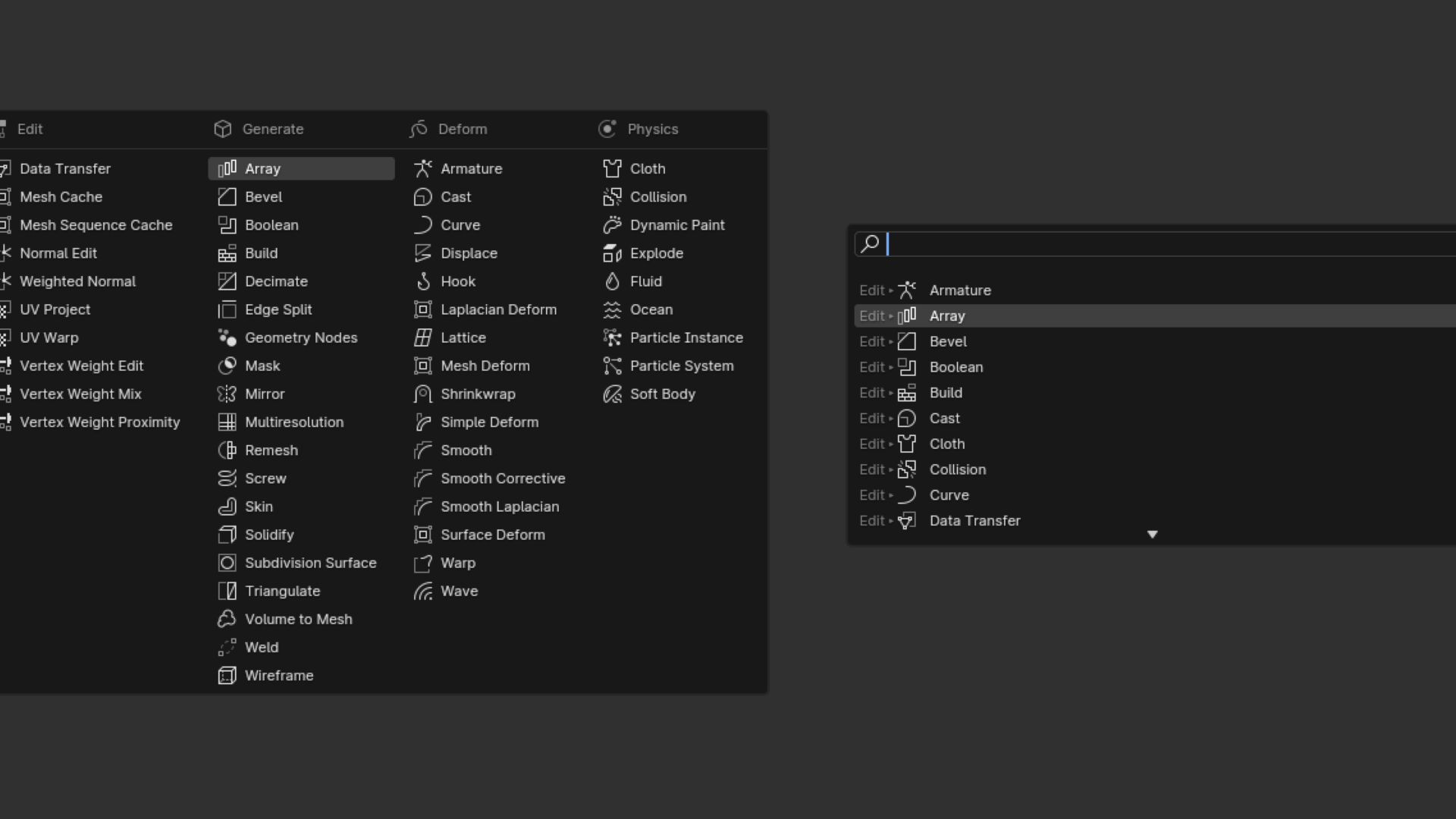The height and width of the screenshot is (819, 1456).
Task: Choose Boolean from the search results list
Action: (1155, 367)
